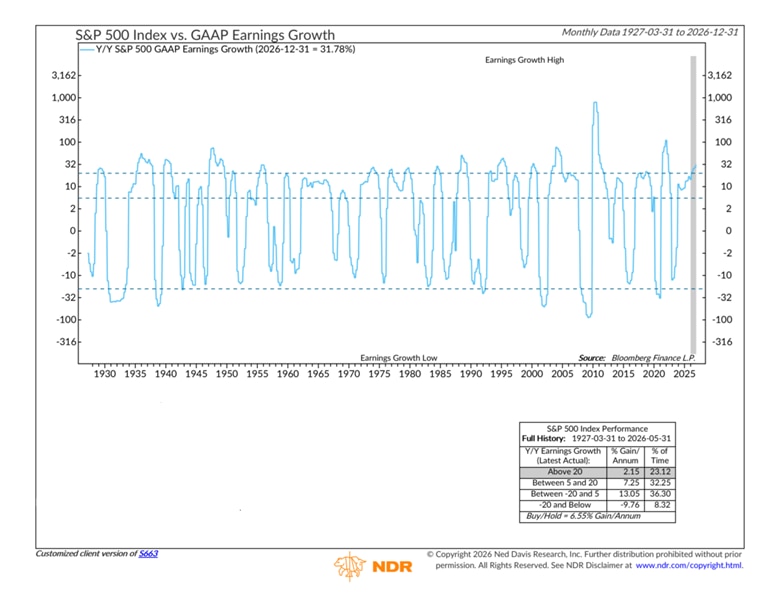Image resolution: width=780 pixels, height=602 pixels.
Task: Click the 2000 x-axis label
Action: tap(532, 374)
